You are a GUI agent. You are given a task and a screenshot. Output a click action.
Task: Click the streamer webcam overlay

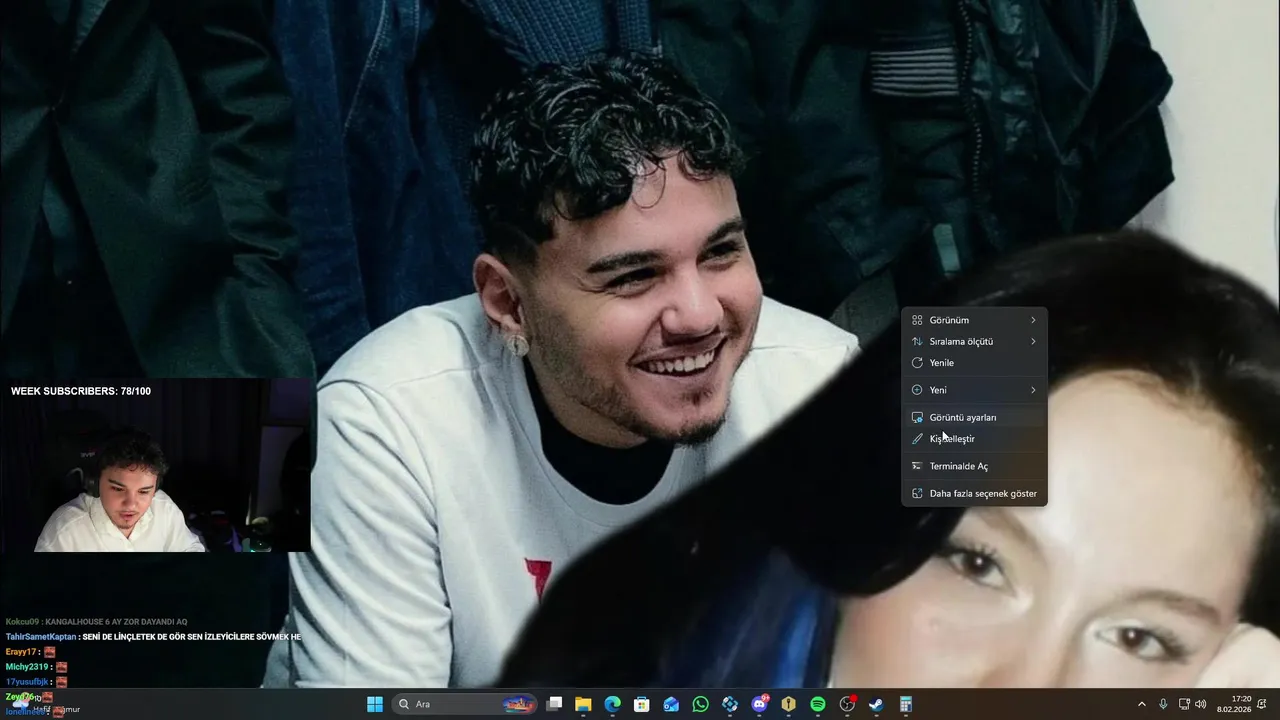point(155,465)
